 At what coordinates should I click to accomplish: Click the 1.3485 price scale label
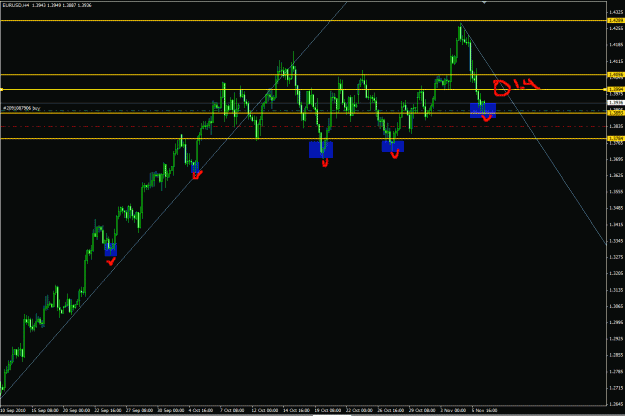616,208
